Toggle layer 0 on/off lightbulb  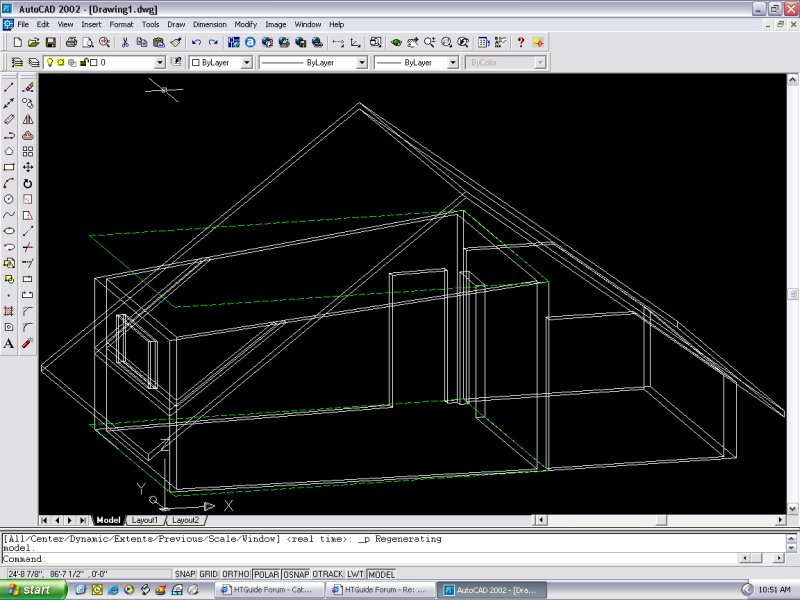(x=49, y=62)
